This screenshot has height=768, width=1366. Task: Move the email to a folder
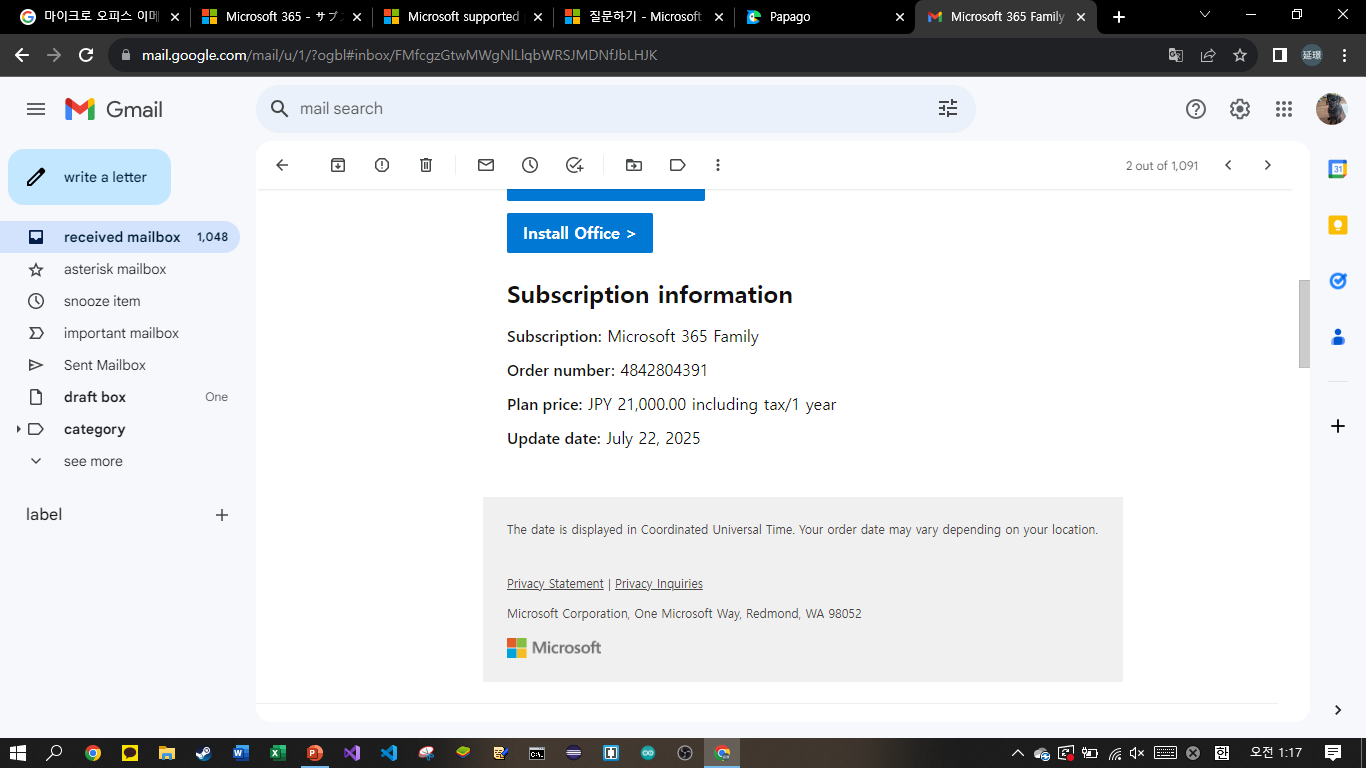pos(634,165)
